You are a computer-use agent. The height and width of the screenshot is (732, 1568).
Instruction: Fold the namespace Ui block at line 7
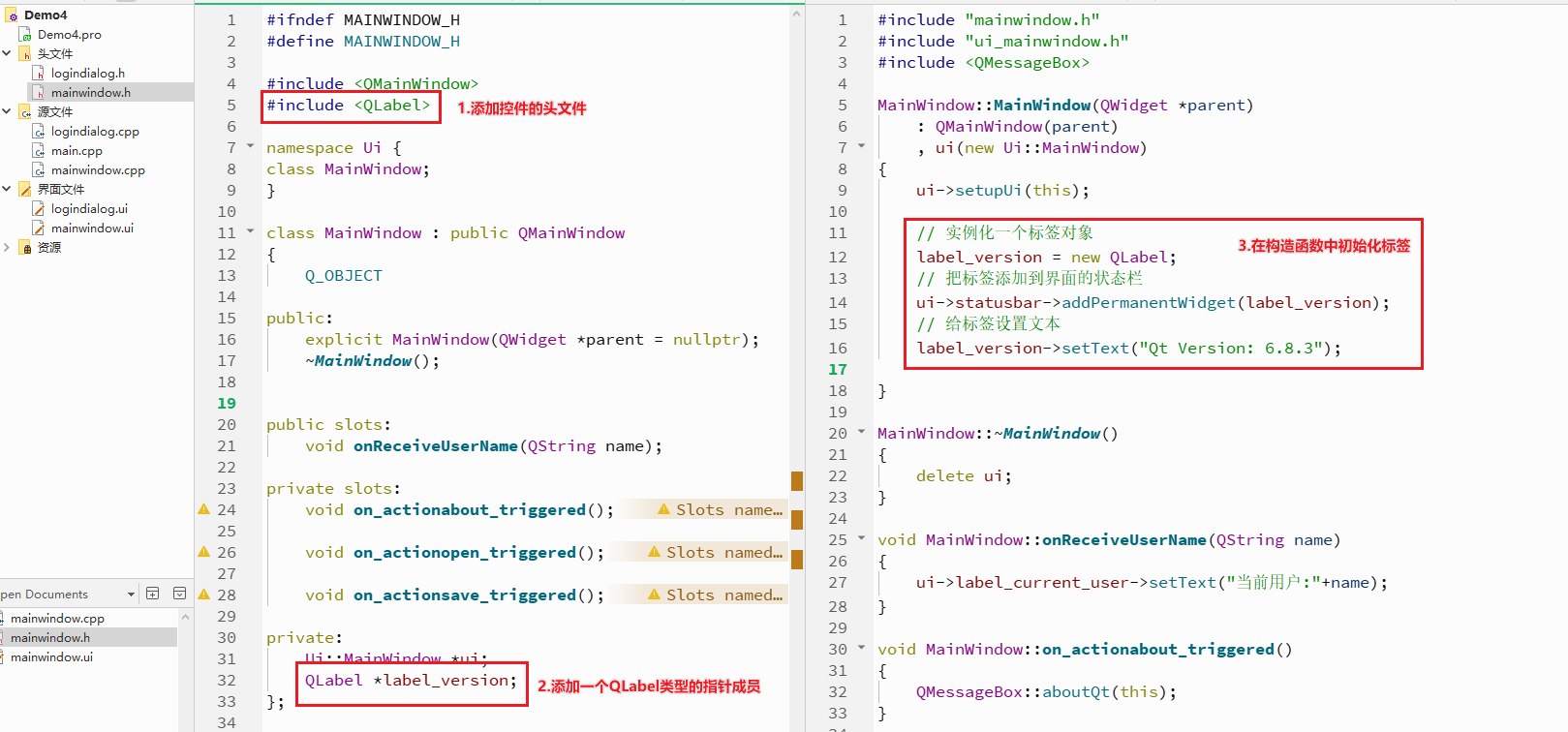[x=250, y=146]
